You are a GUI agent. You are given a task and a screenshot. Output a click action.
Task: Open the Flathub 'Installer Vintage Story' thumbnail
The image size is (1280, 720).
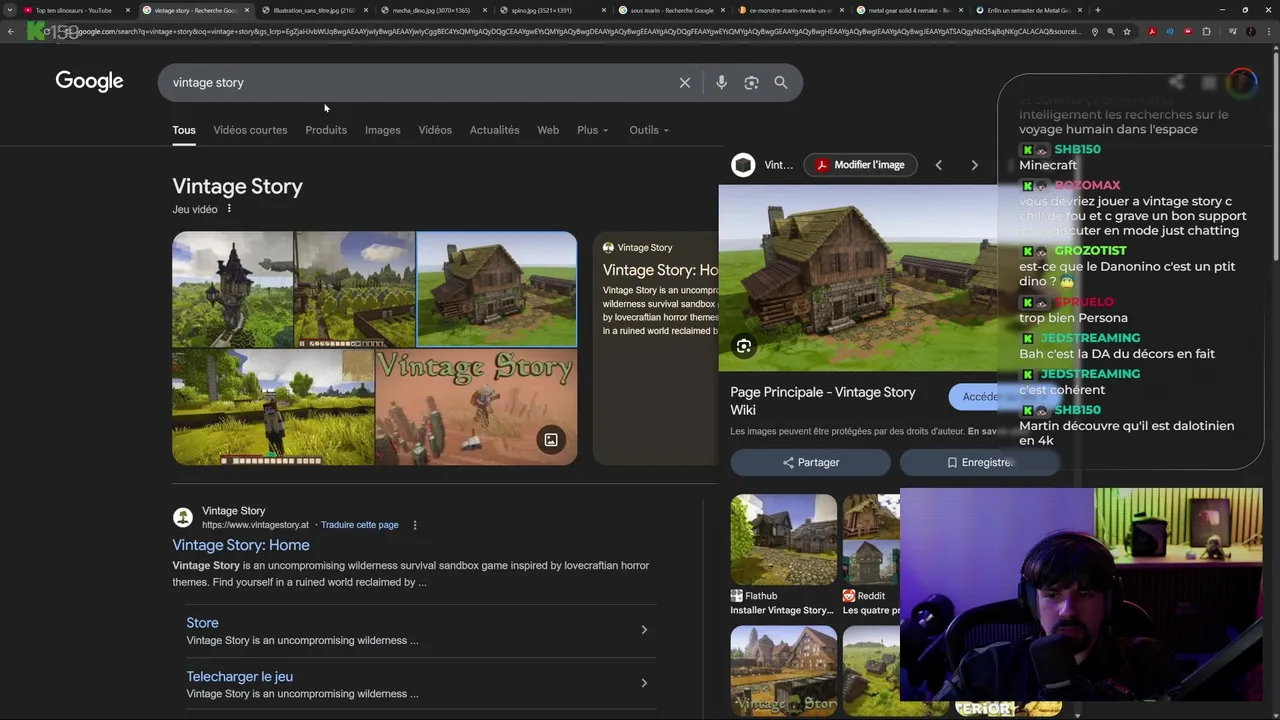783,540
